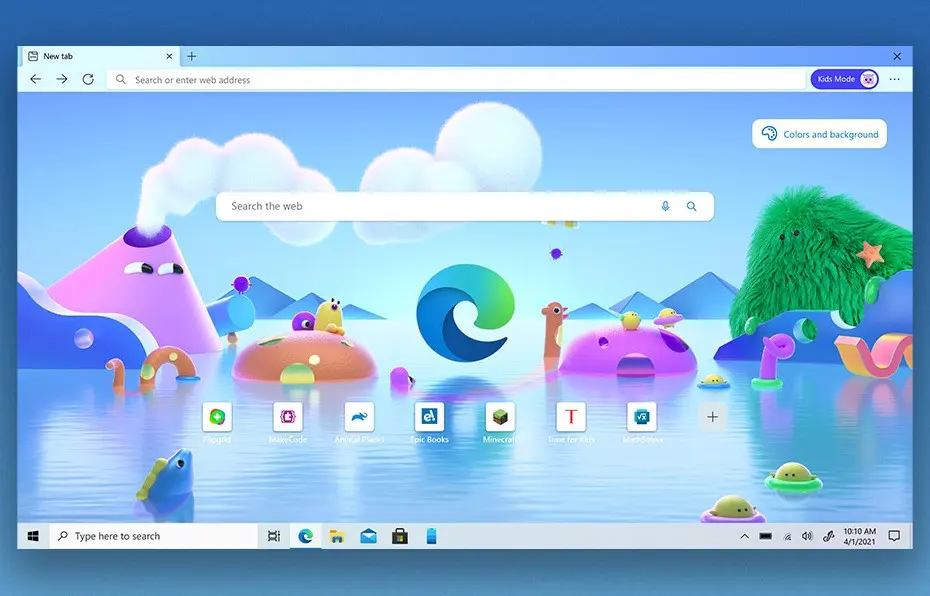Close the New tab tab
The height and width of the screenshot is (596, 930).
click(169, 56)
